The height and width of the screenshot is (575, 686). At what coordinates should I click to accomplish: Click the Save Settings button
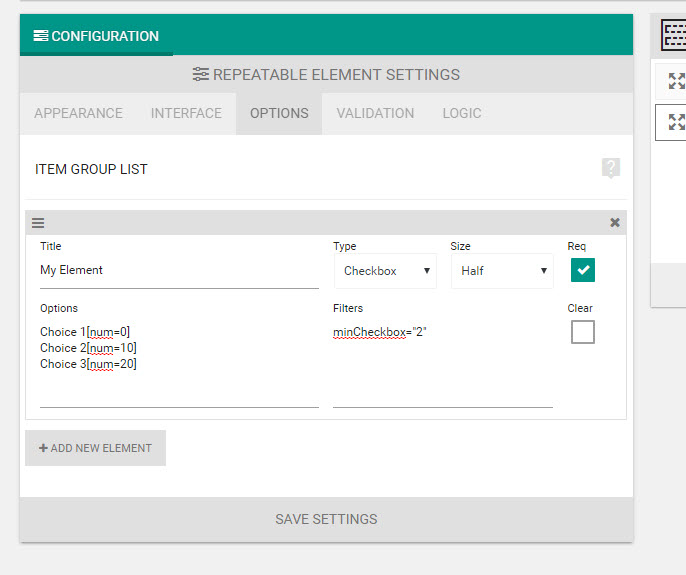pos(326,519)
